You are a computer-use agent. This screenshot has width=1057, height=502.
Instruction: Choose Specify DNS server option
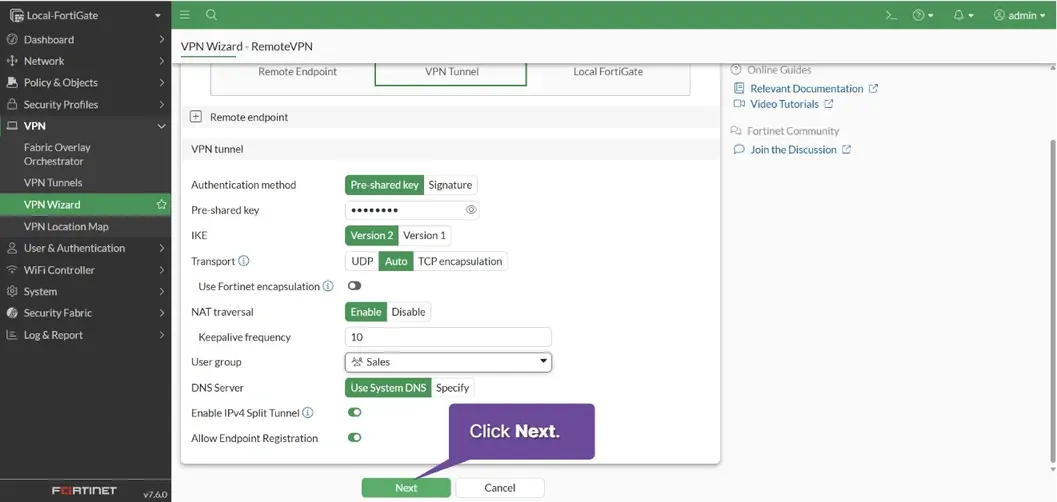tap(452, 387)
